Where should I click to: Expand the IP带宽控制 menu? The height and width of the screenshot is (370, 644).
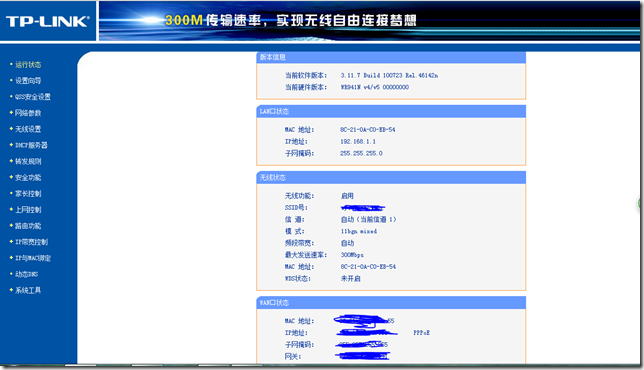coord(31,242)
